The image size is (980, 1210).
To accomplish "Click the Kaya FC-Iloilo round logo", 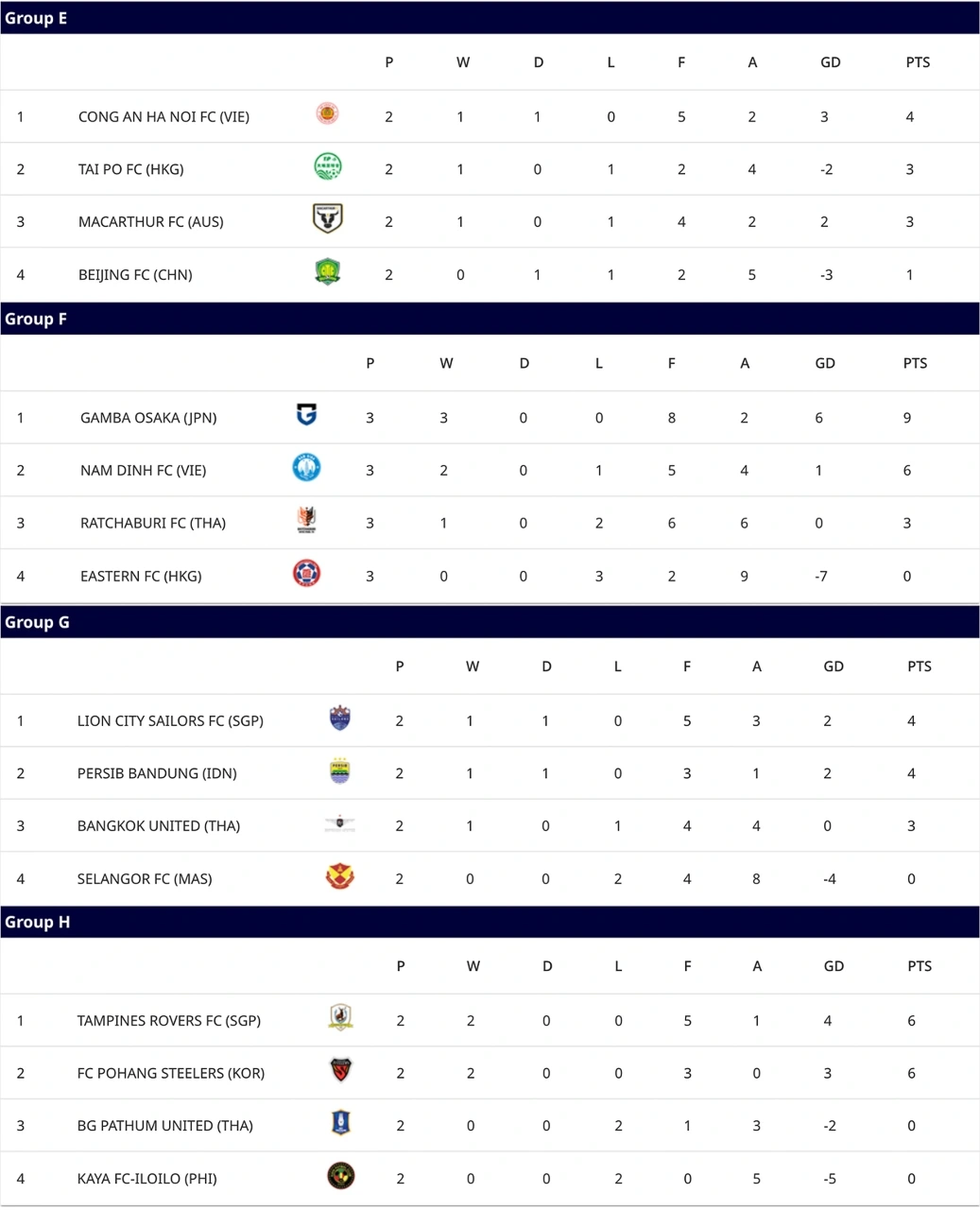I will pos(340,1176).
